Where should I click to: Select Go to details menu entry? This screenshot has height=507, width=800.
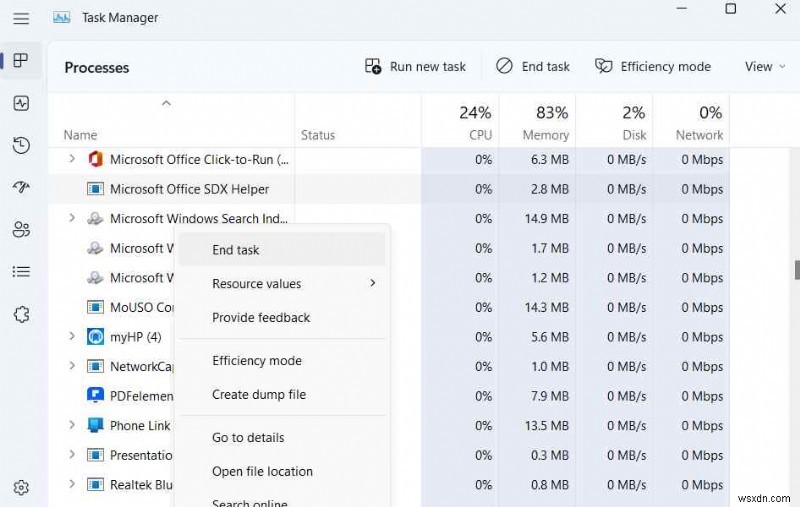pos(282,438)
